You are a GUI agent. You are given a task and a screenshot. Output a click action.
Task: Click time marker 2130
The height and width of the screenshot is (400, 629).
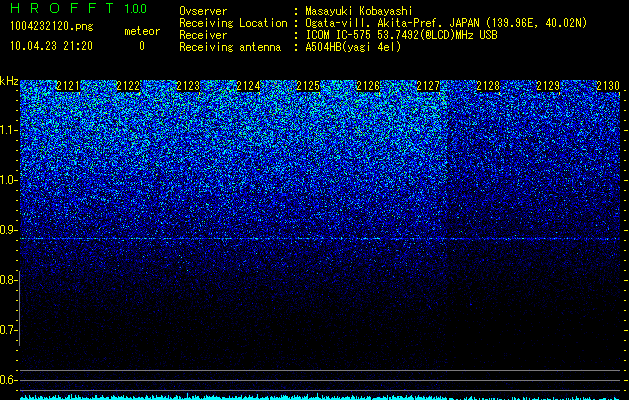coord(608,86)
